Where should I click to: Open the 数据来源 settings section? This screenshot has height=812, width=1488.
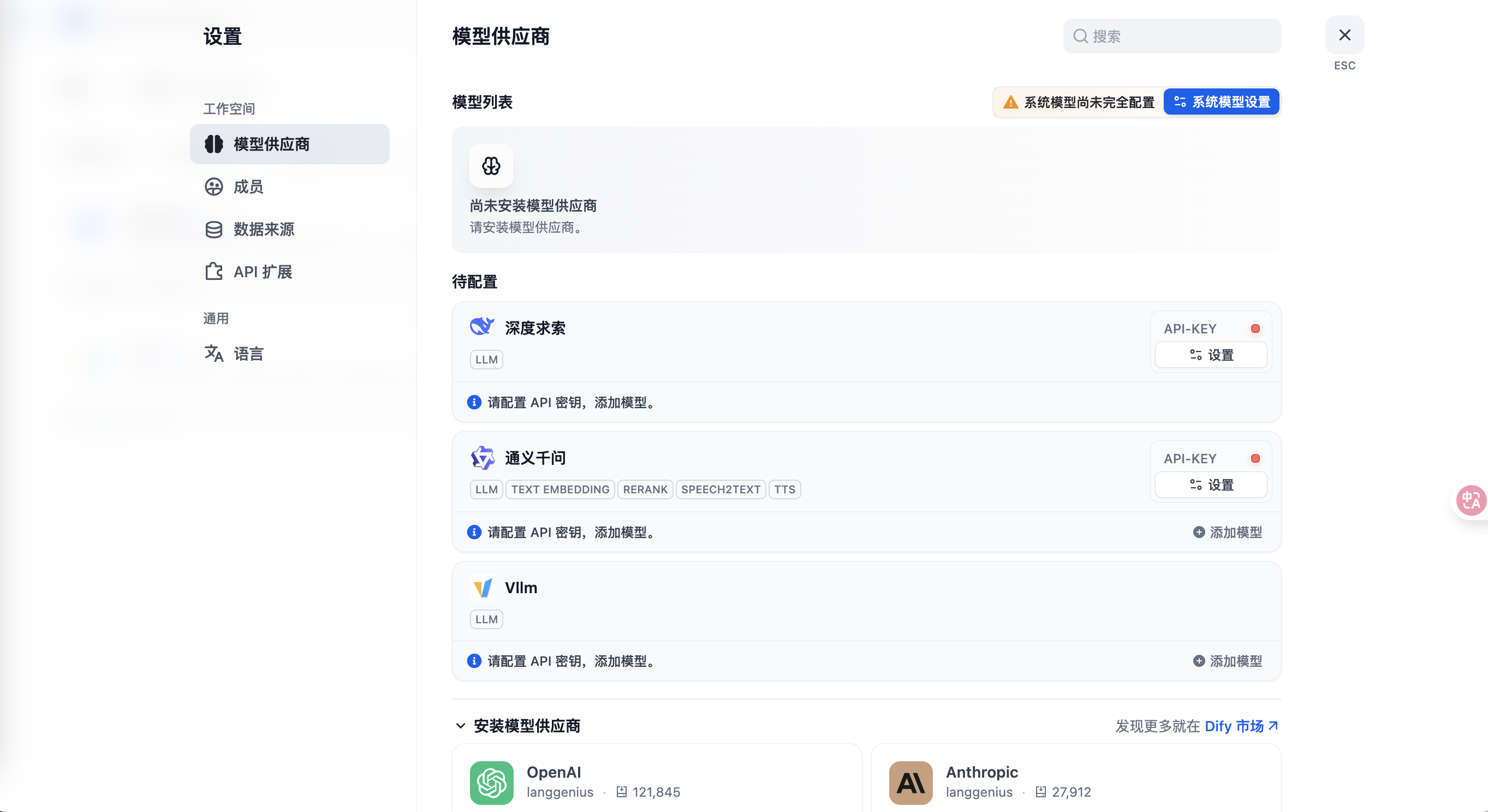tap(289, 229)
